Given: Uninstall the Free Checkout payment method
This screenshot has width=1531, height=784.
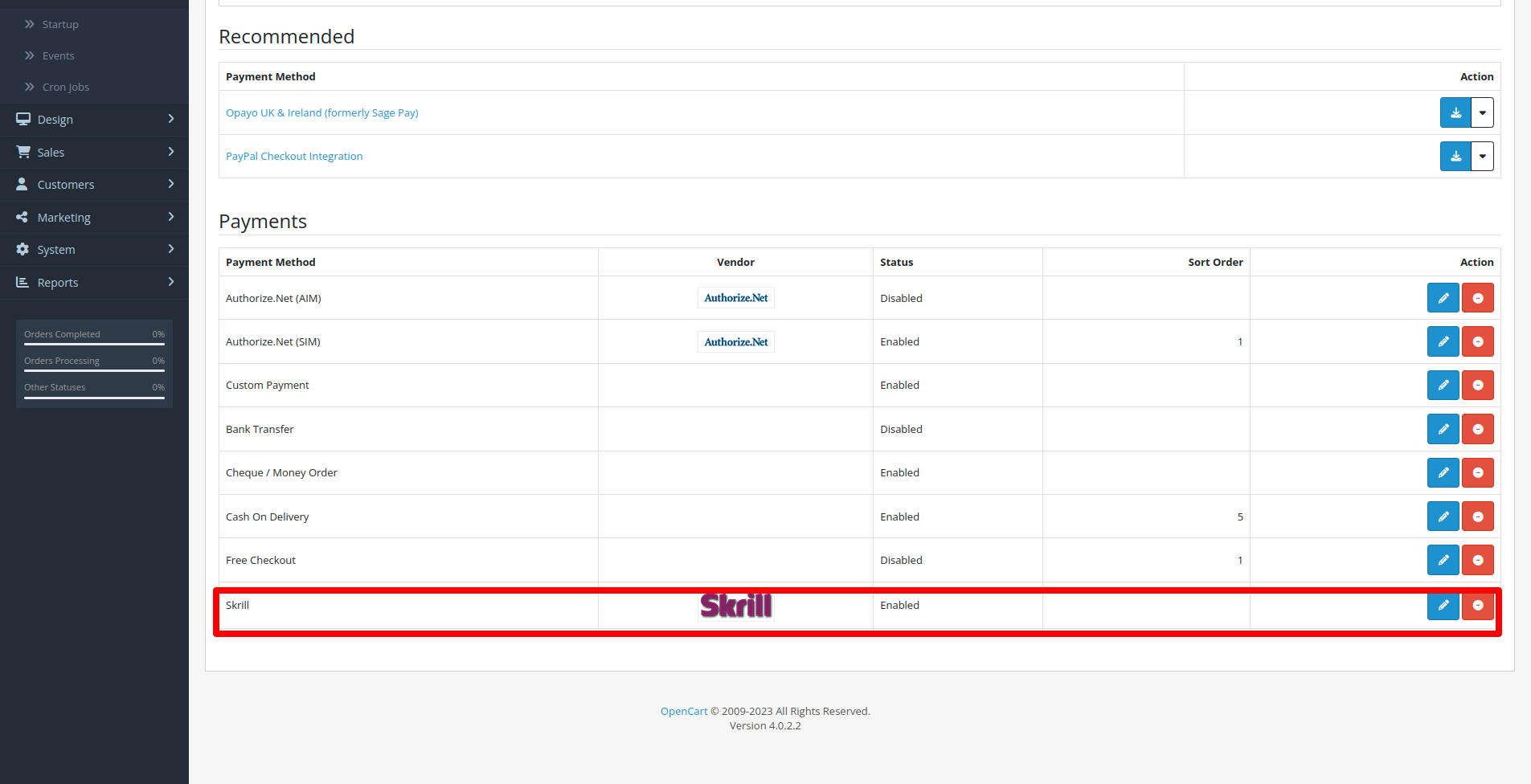Looking at the screenshot, I should pyautogui.click(x=1477, y=560).
